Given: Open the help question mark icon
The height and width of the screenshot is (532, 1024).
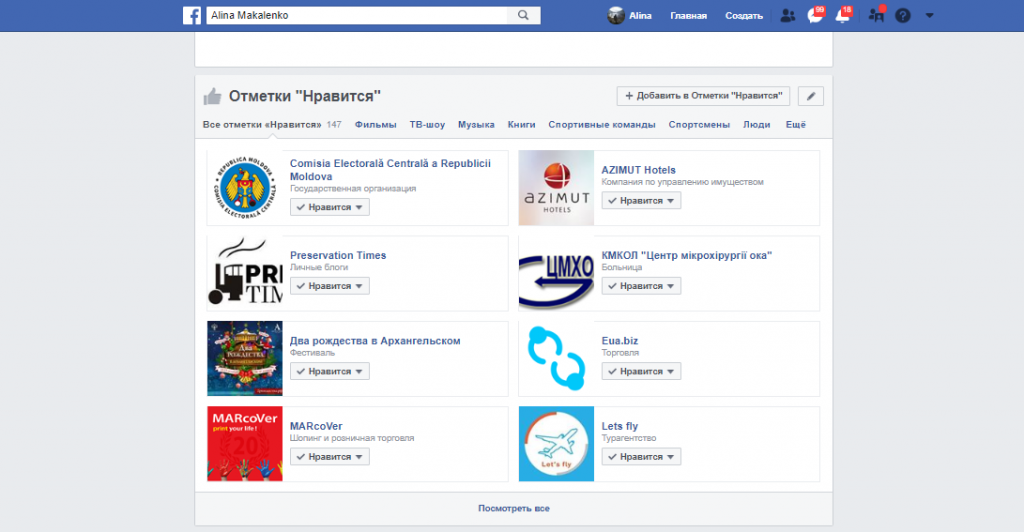Looking at the screenshot, I should [903, 16].
